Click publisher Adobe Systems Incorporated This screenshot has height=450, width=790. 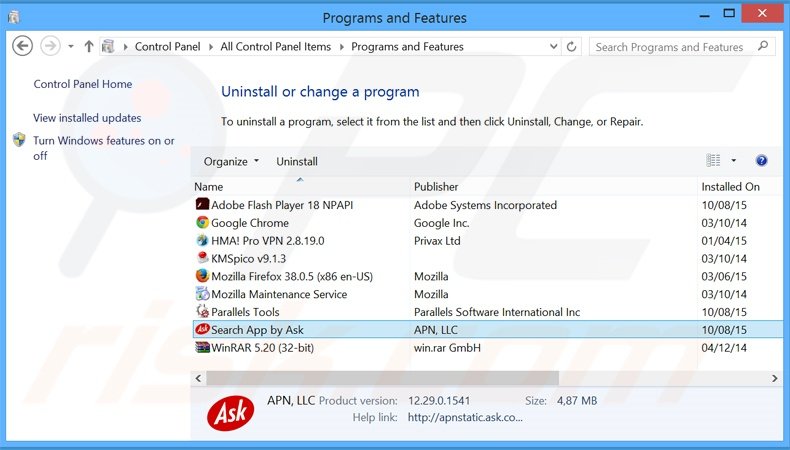(x=485, y=205)
